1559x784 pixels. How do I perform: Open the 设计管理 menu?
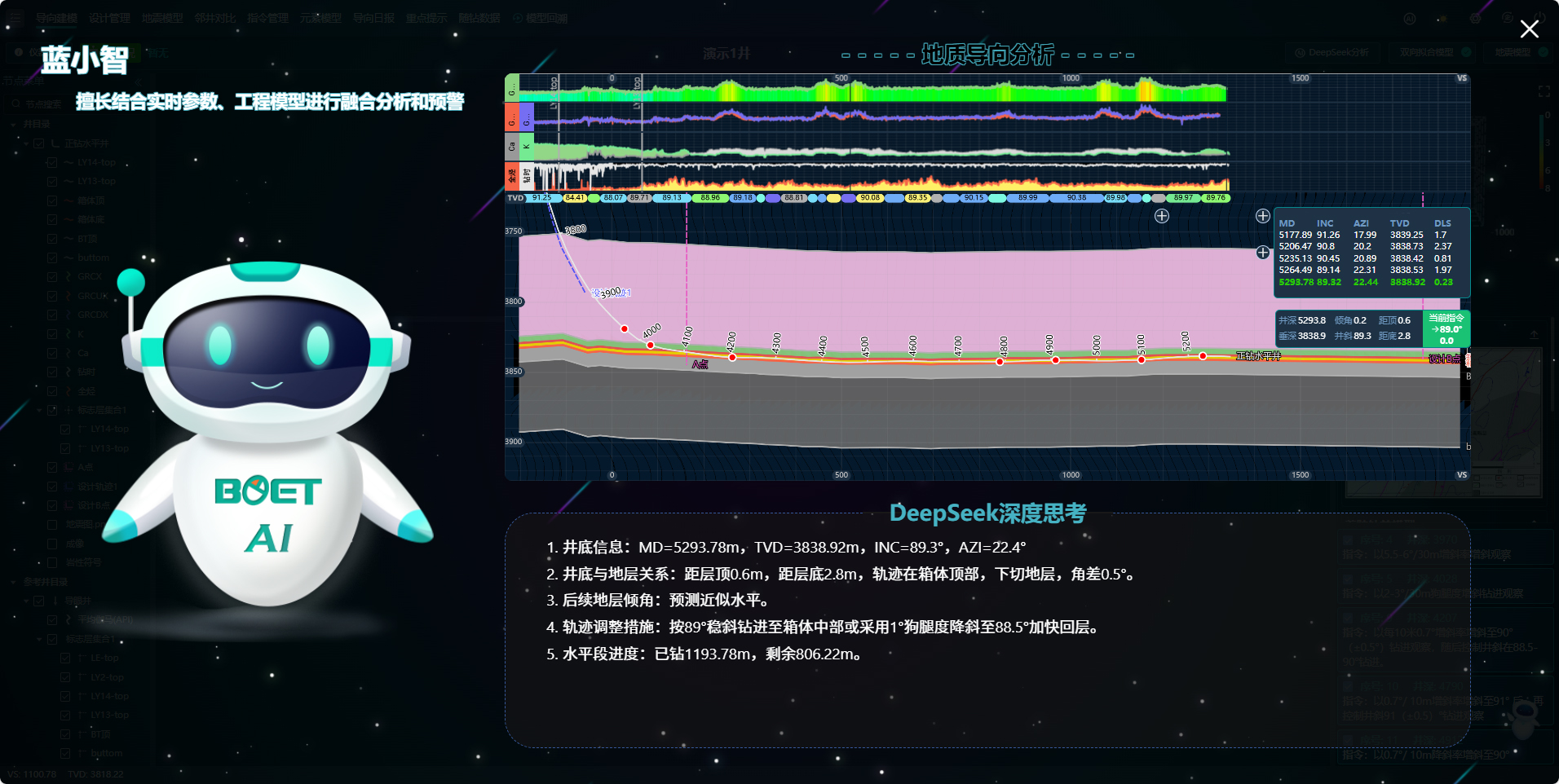point(110,18)
